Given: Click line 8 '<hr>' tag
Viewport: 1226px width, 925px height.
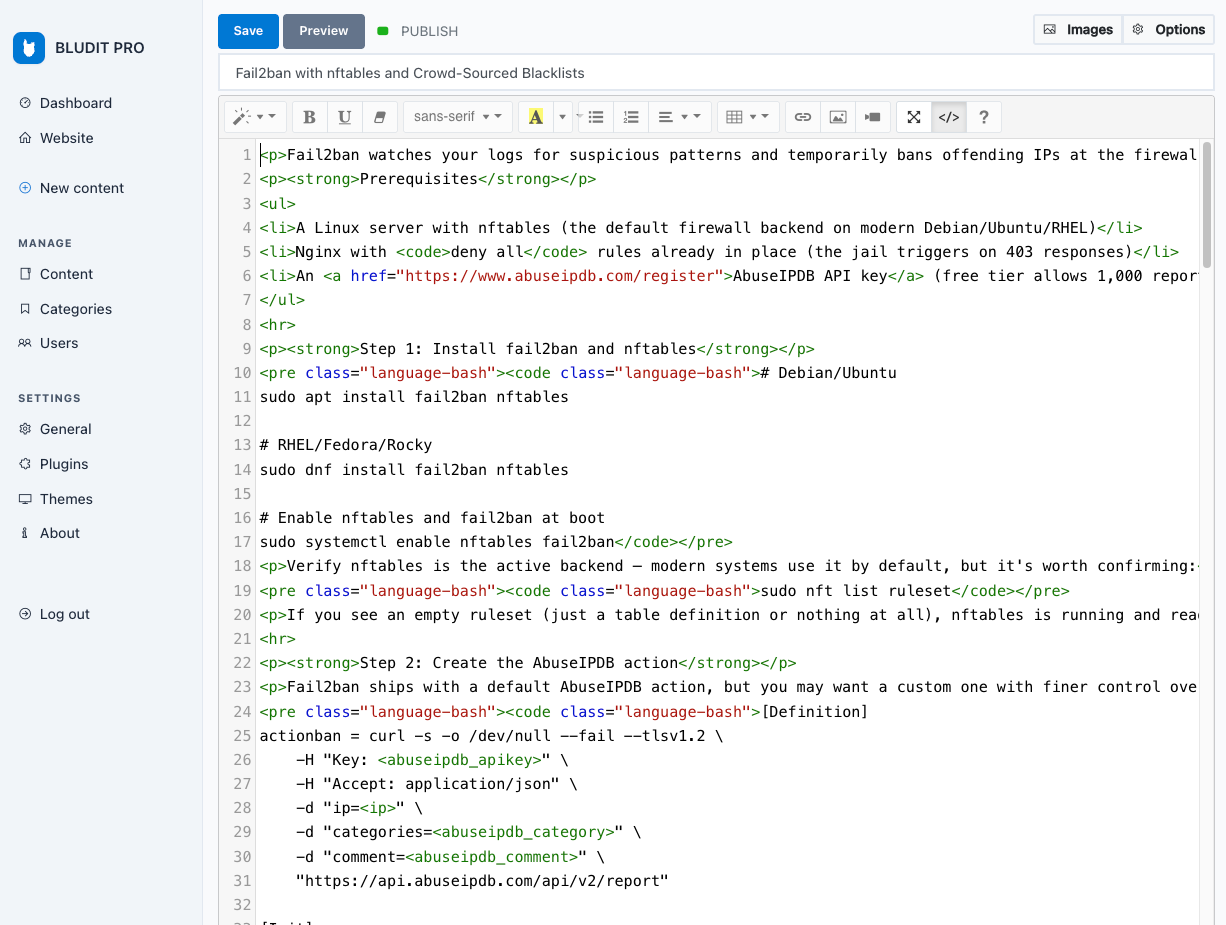Looking at the screenshot, I should click(278, 325).
